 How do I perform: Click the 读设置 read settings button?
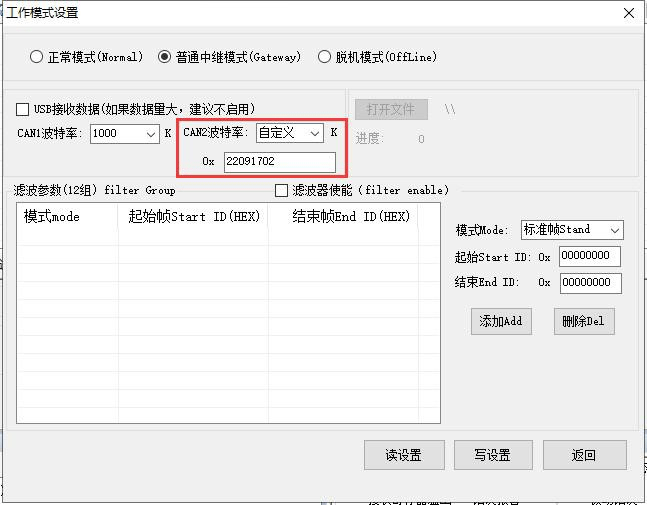403,455
